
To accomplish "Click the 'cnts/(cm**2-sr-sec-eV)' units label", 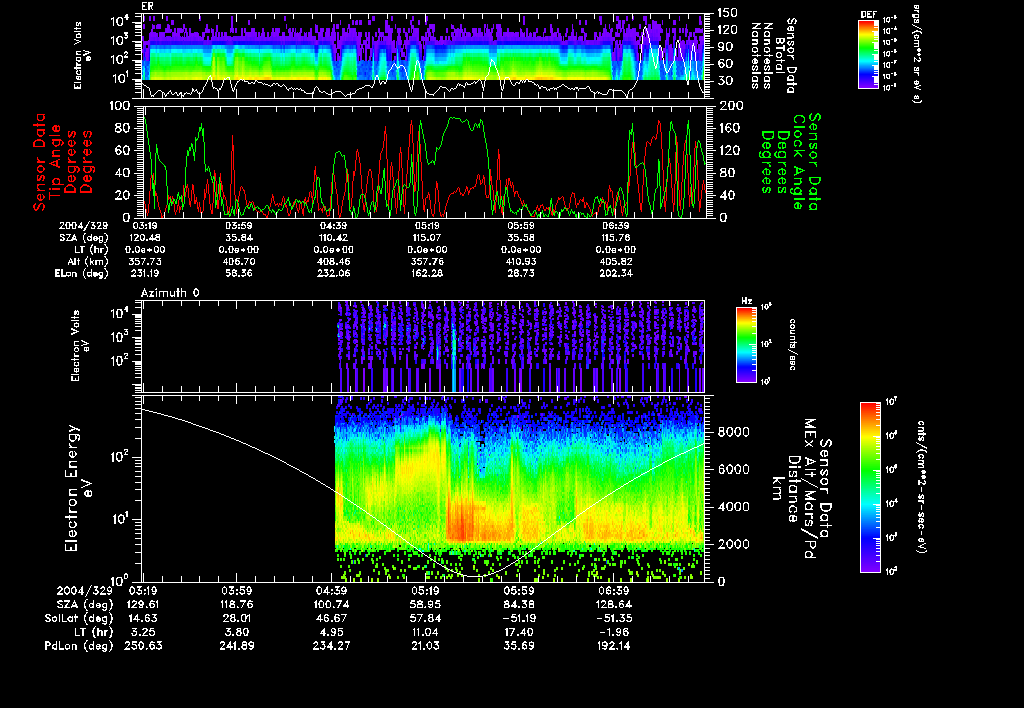I will 921,487.
